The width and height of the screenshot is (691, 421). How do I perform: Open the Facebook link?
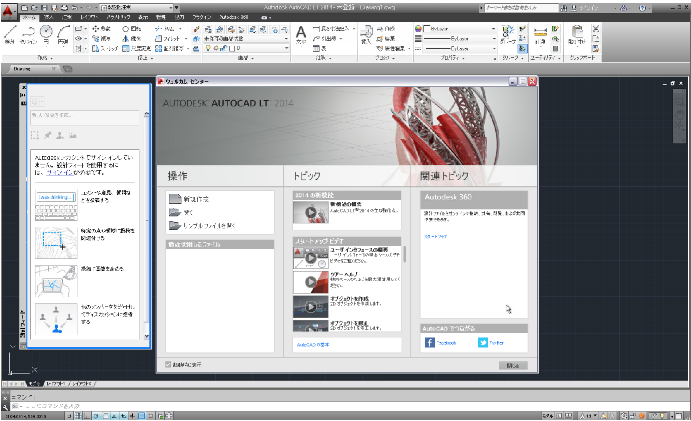(x=441, y=343)
